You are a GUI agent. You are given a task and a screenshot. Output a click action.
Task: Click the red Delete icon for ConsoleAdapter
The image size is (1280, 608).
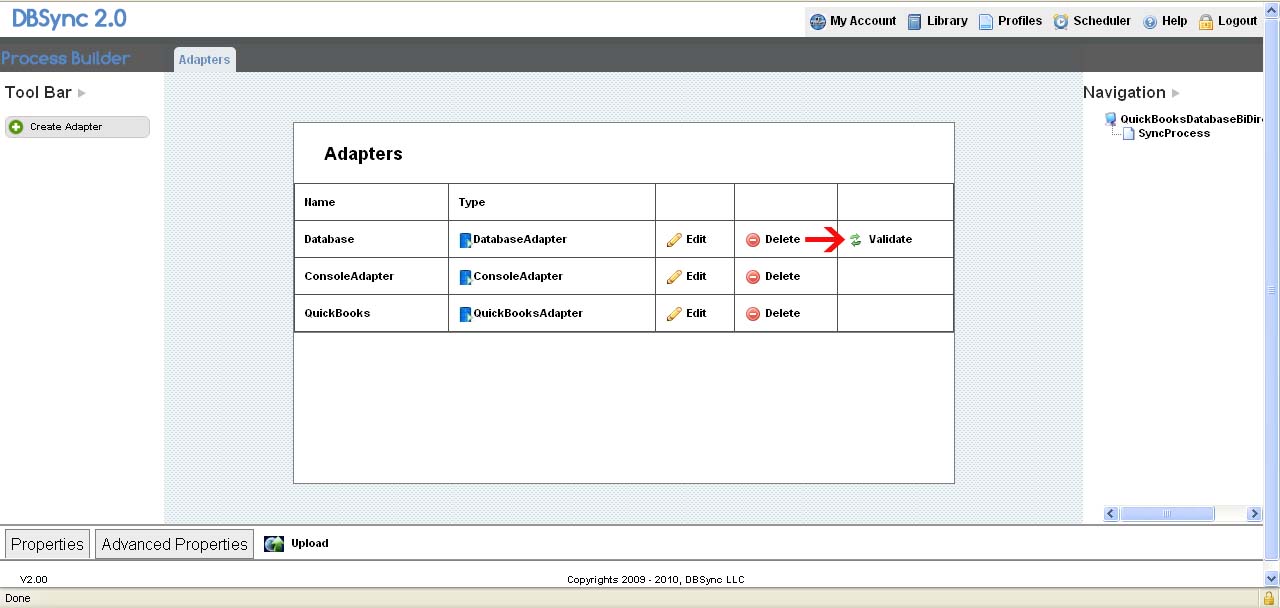click(753, 277)
